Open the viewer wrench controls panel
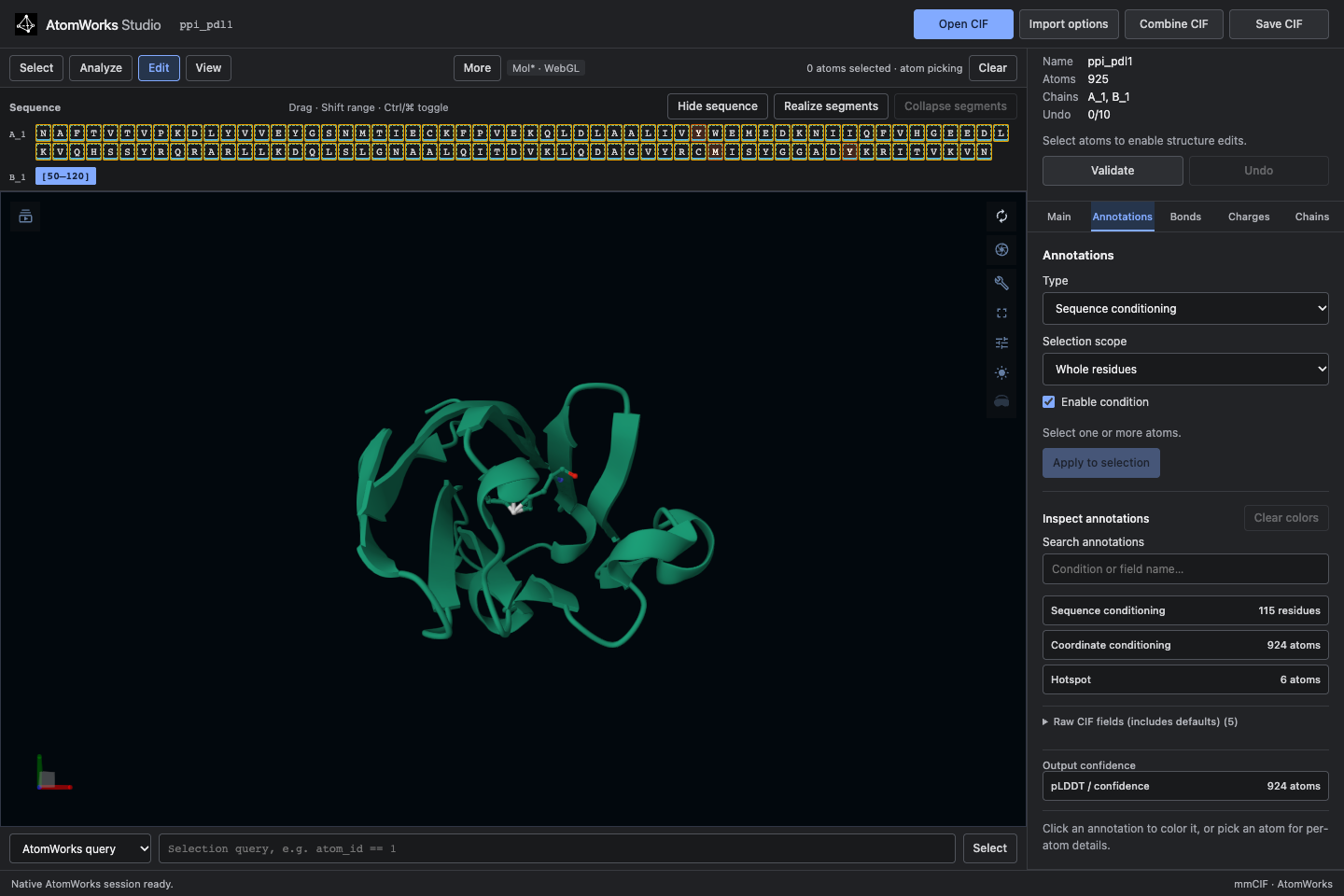The image size is (1344, 896). (x=1001, y=283)
